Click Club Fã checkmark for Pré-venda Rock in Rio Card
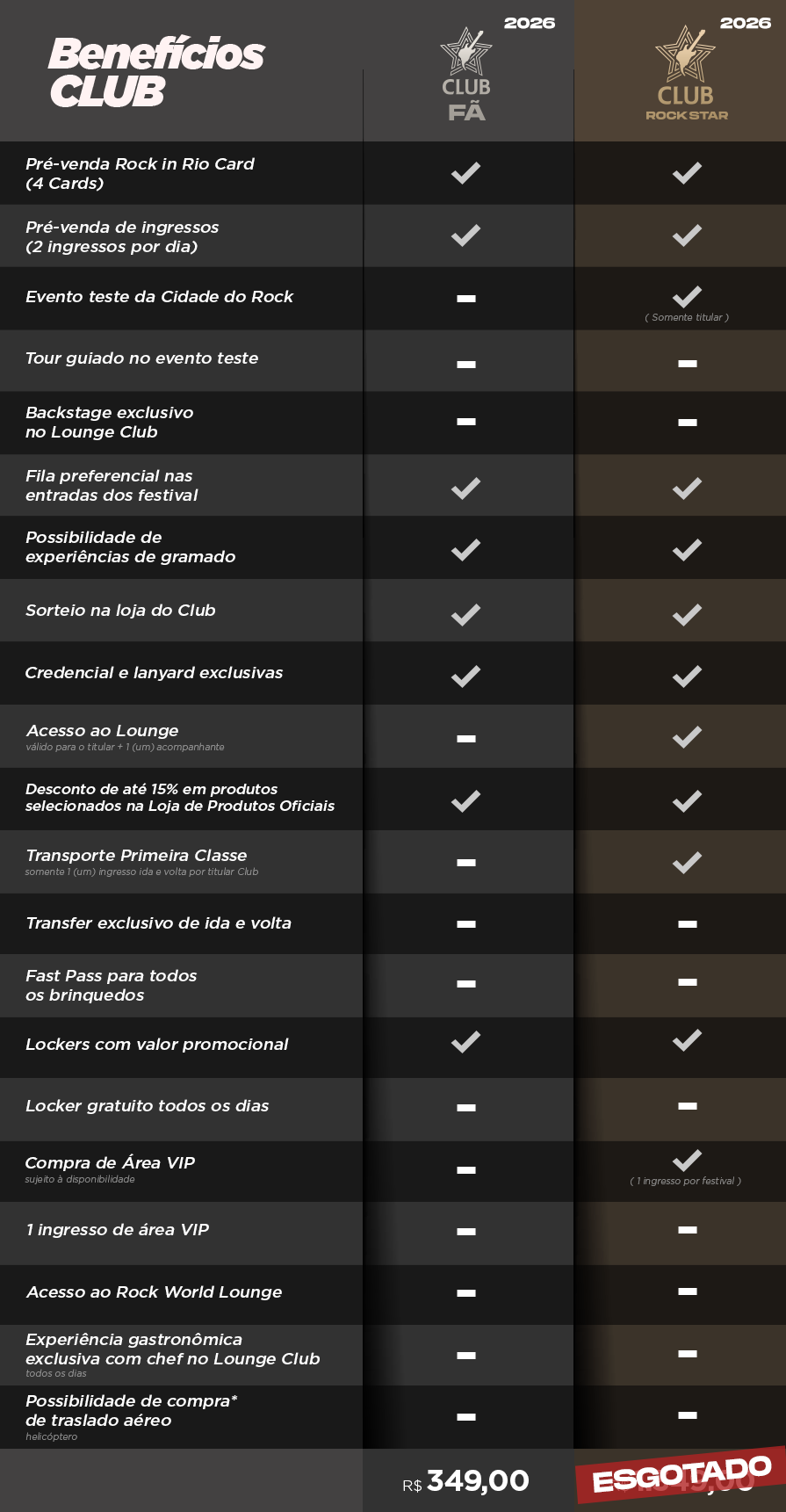This screenshot has height=1512, width=786. [x=465, y=173]
